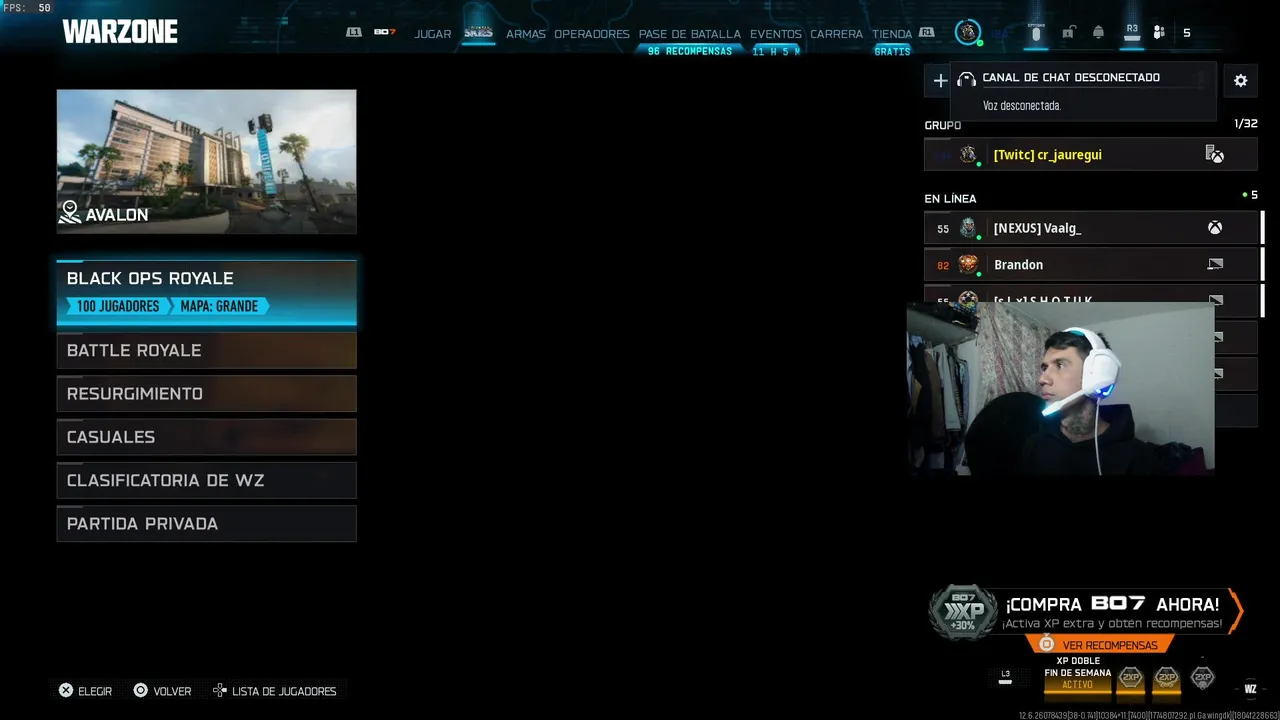Click the third grey 2XP token icon
The height and width of the screenshot is (720, 1280).
1202,678
